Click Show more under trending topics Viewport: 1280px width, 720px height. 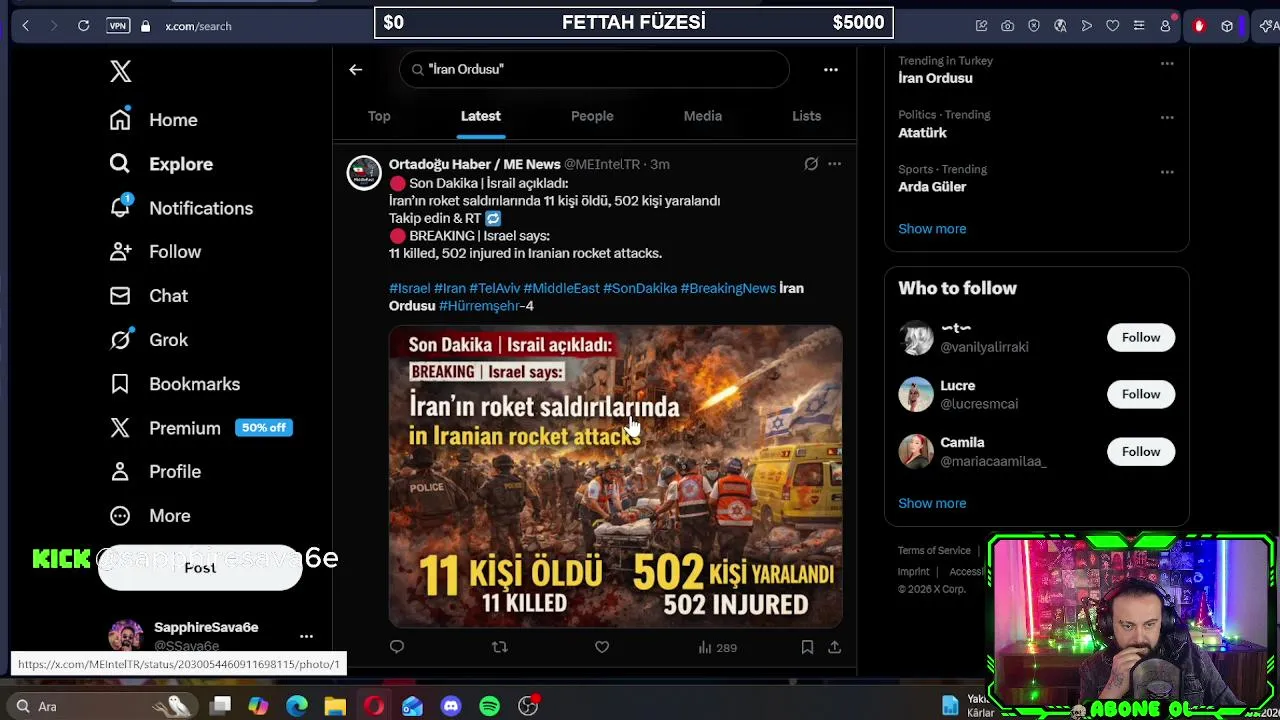click(x=932, y=229)
